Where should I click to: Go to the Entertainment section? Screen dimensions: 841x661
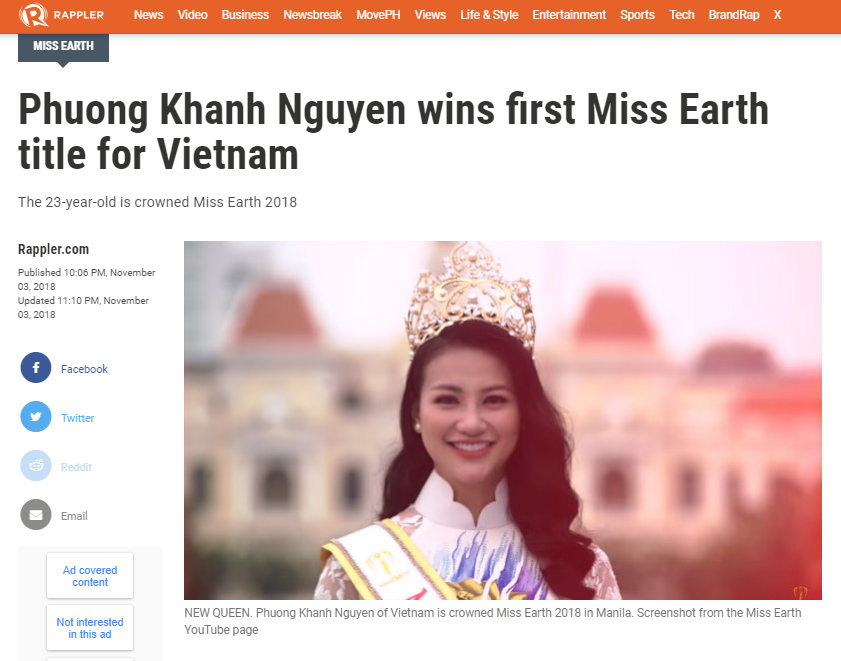pyautogui.click(x=569, y=15)
